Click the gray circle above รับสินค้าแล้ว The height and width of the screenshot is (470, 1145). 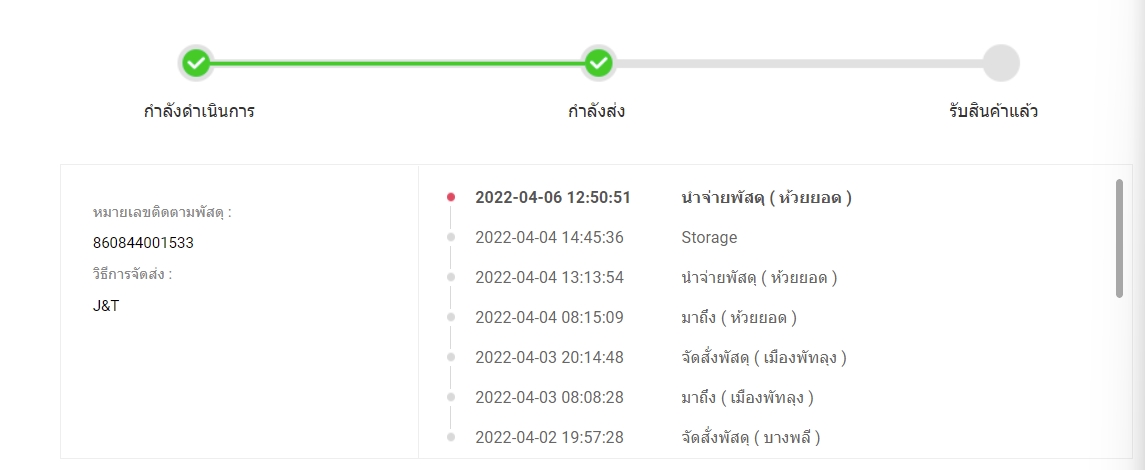[1000, 63]
